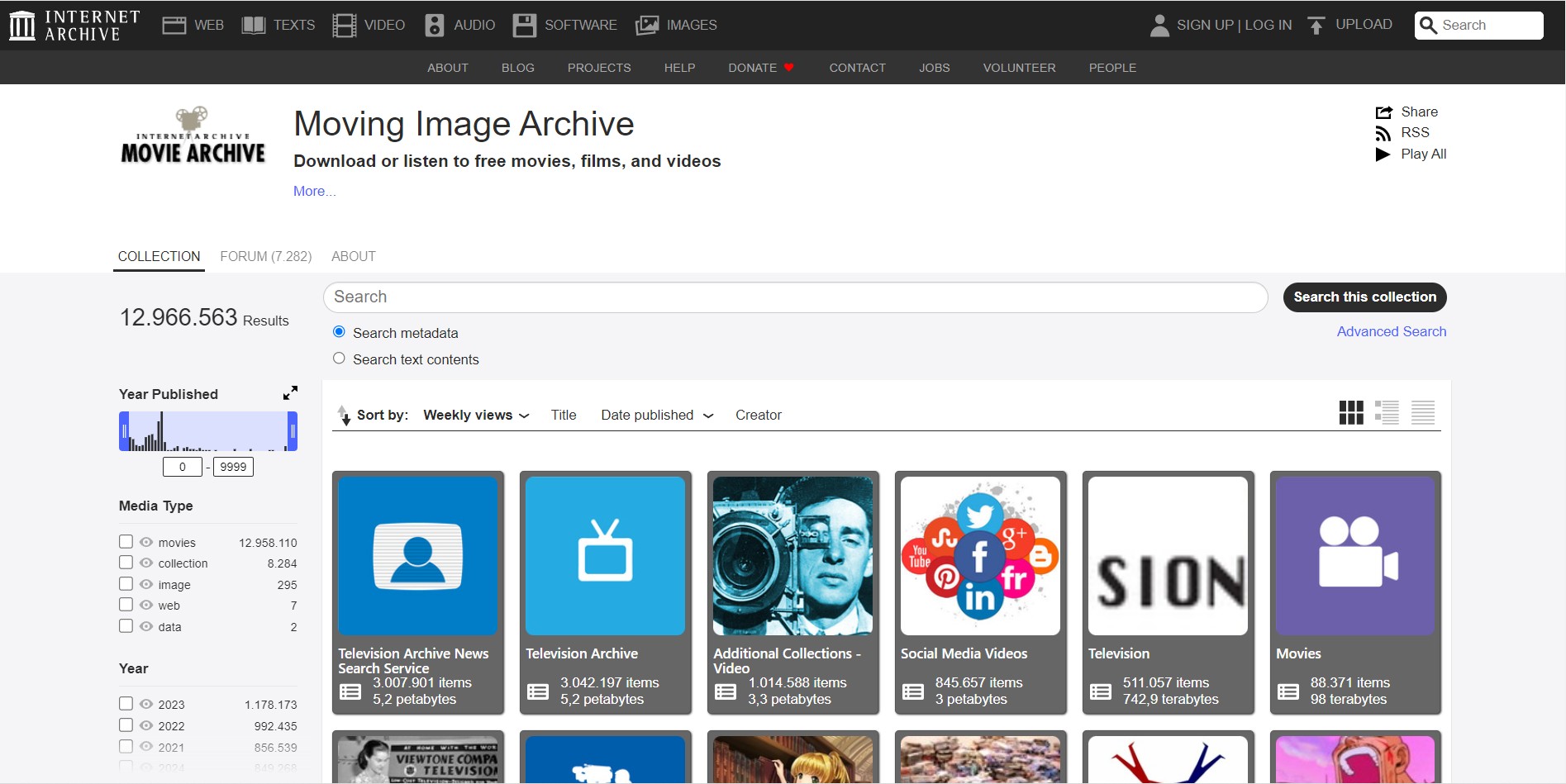This screenshot has width=1566, height=784.
Task: Open the Help link in navigation
Action: pos(679,68)
